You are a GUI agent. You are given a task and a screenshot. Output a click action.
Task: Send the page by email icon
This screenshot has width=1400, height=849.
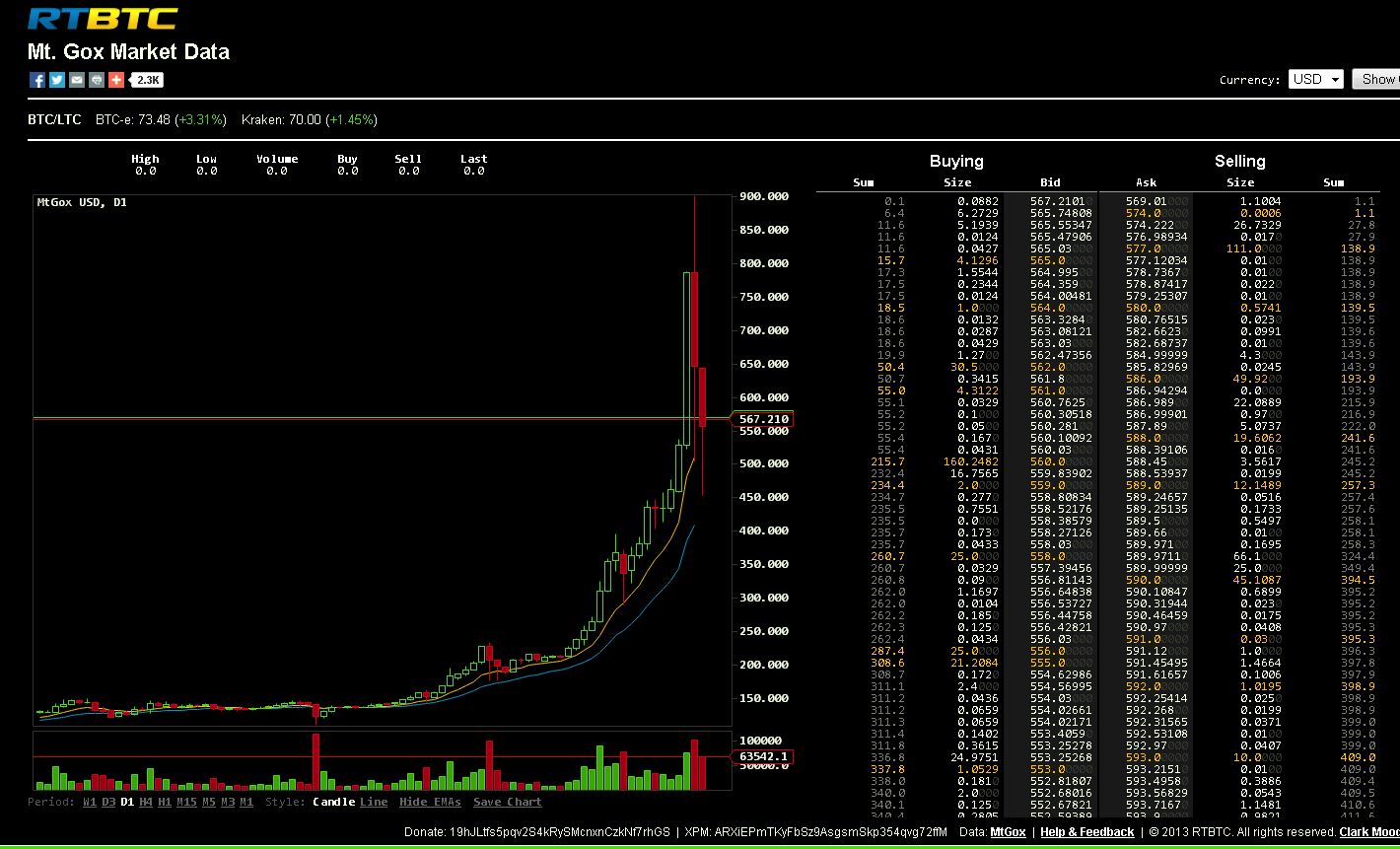pos(76,80)
